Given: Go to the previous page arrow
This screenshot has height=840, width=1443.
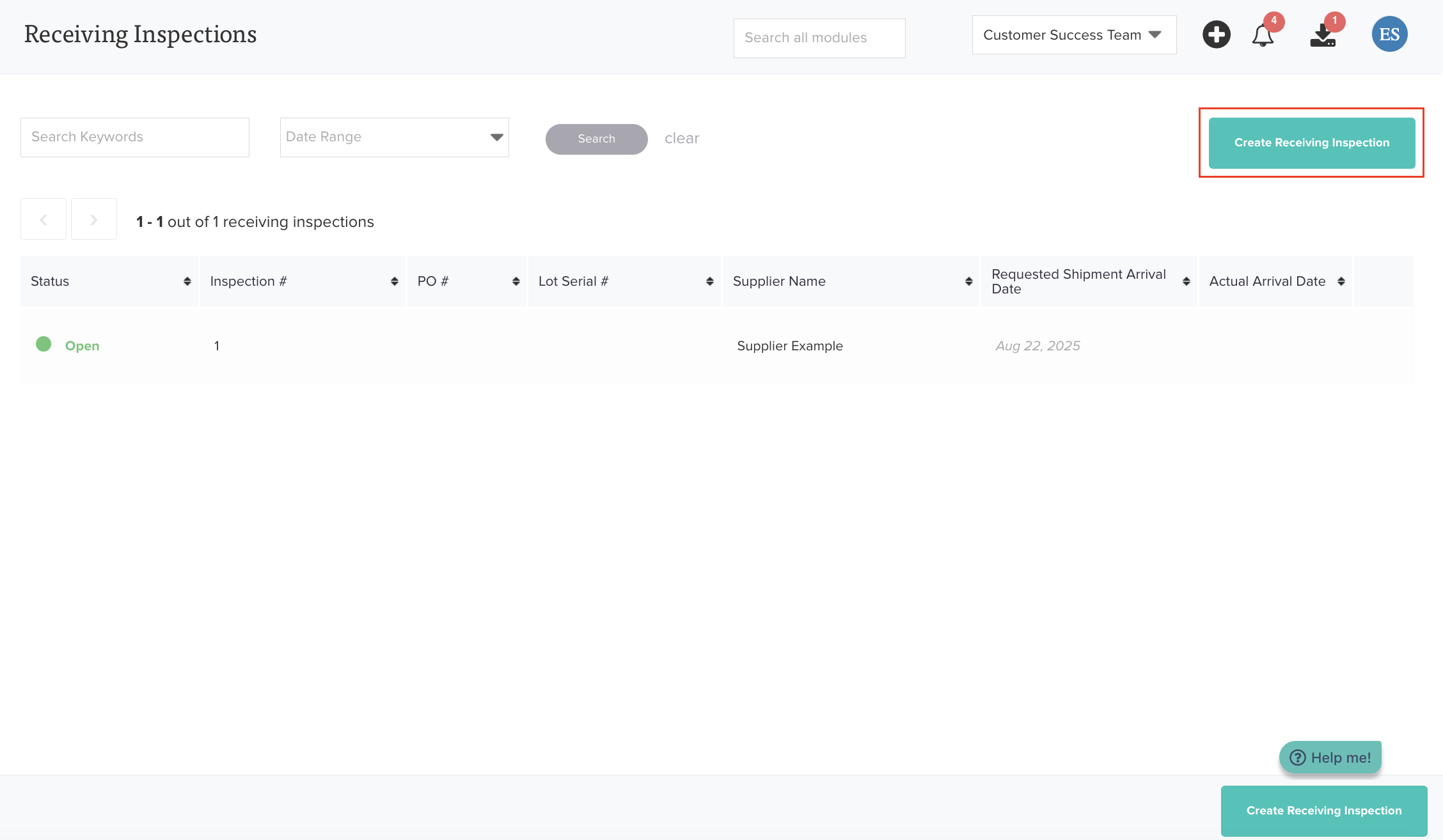Looking at the screenshot, I should tap(43, 219).
